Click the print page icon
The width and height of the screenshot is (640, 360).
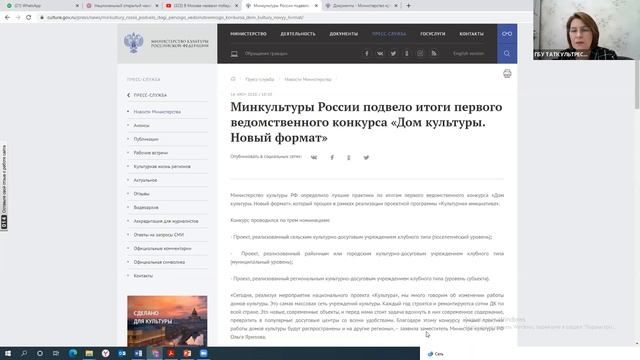point(507,73)
